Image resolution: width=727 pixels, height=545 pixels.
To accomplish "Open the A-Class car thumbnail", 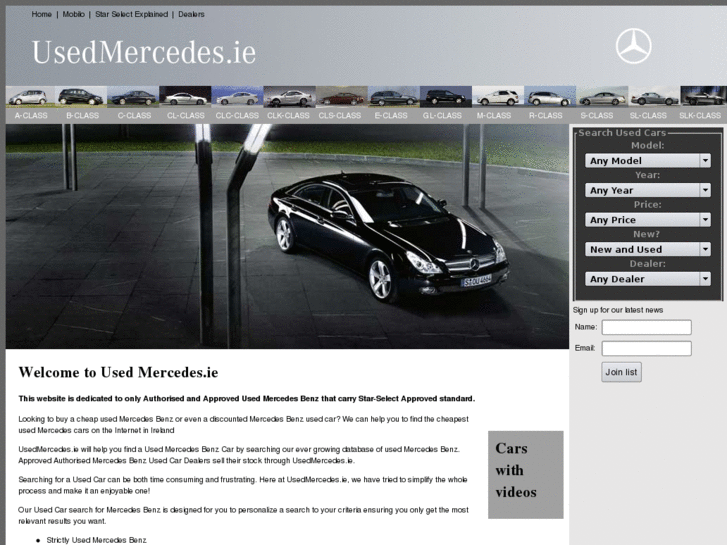I will point(30,97).
